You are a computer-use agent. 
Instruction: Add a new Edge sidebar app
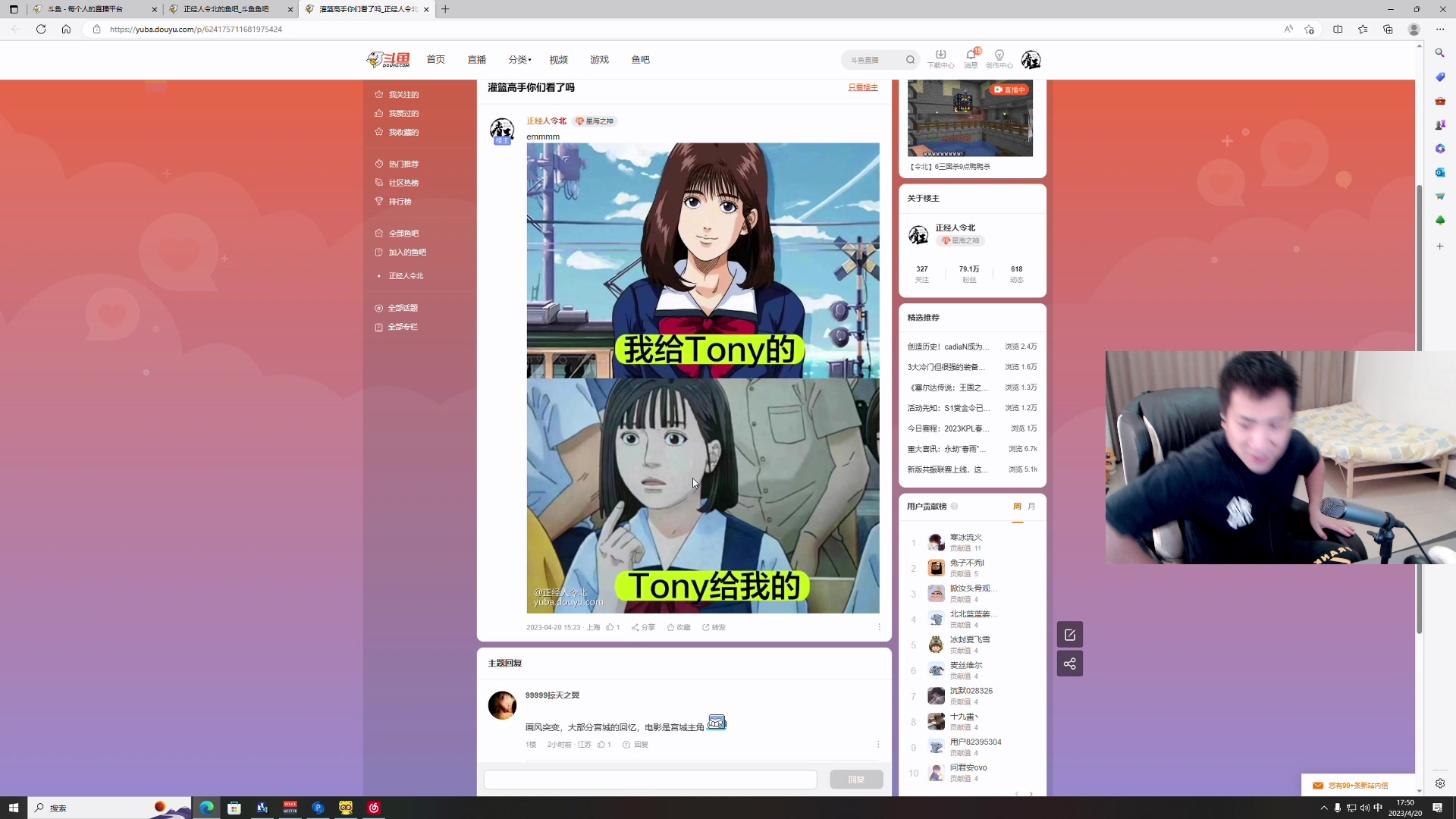[x=1439, y=246]
